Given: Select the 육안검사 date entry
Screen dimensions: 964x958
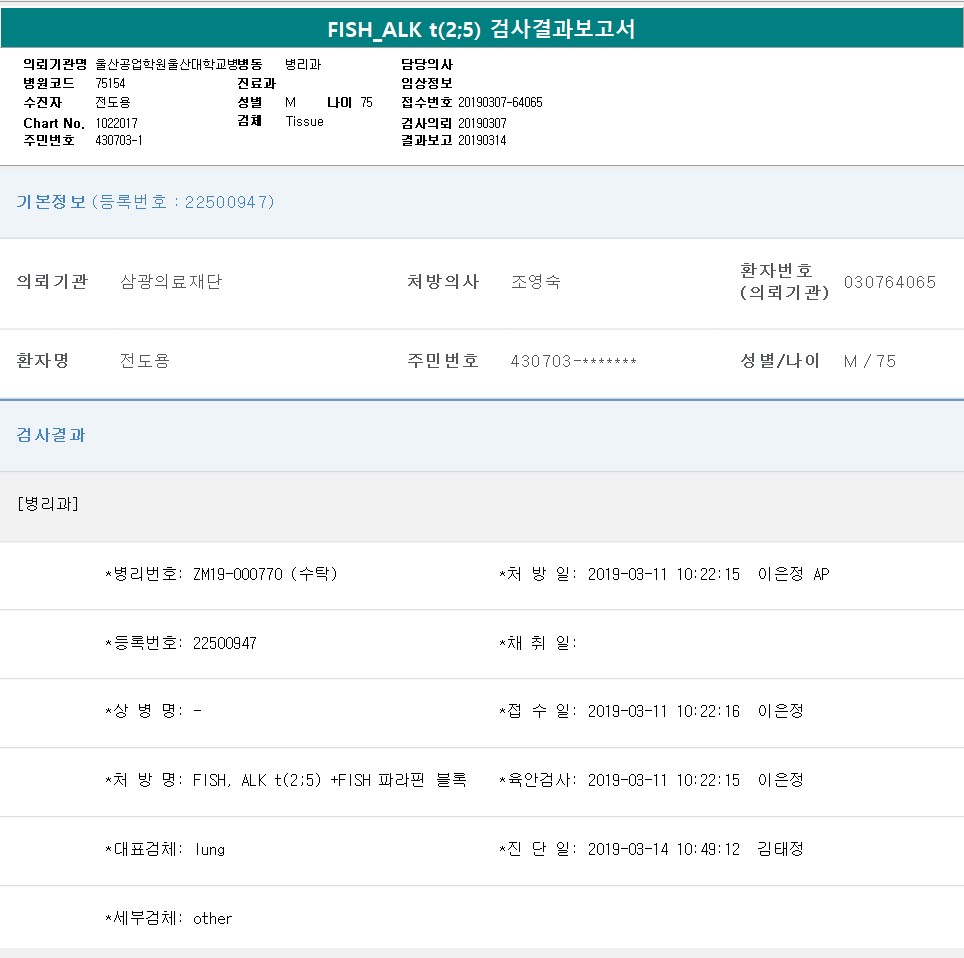Looking at the screenshot, I should 663,780.
